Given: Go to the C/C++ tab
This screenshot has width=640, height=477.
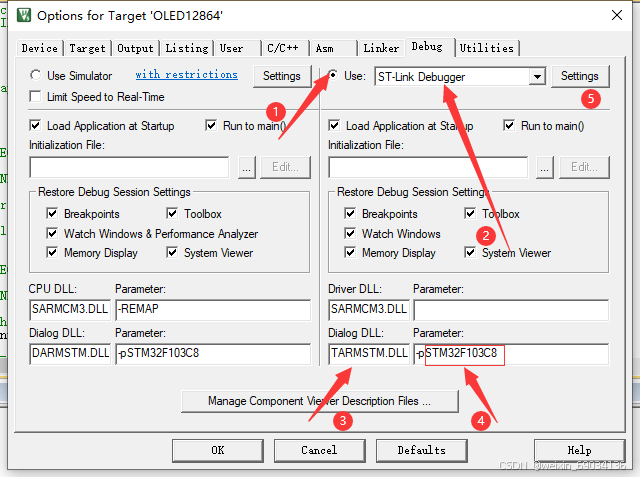Looking at the screenshot, I should (x=285, y=48).
